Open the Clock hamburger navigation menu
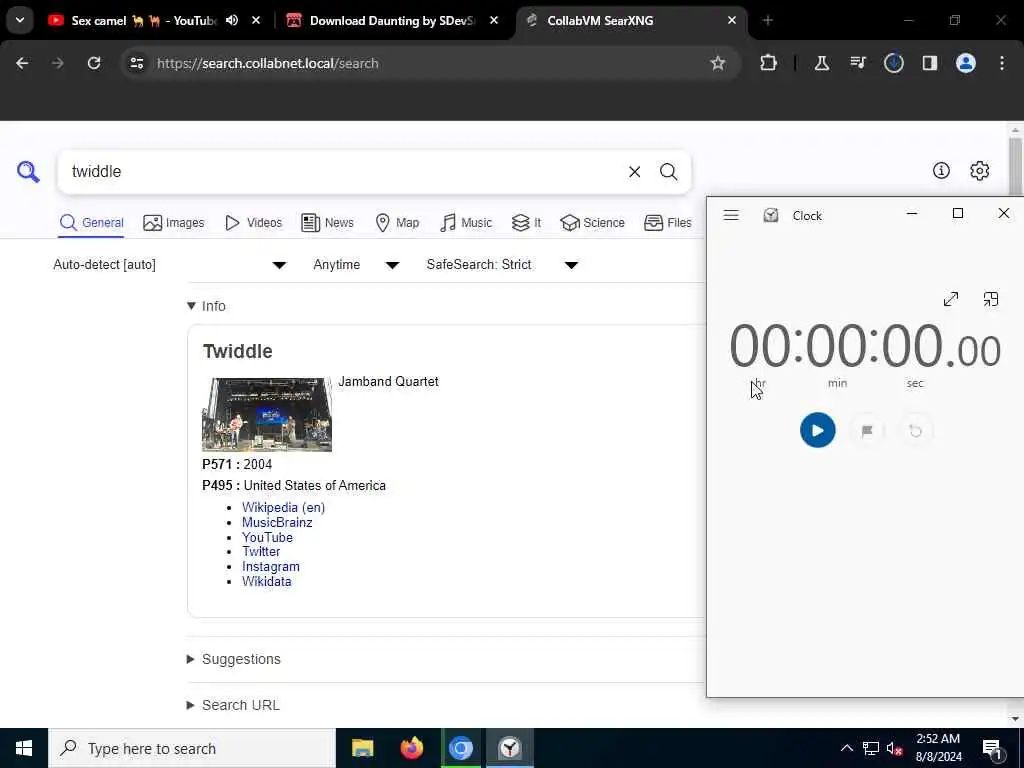 click(x=731, y=216)
